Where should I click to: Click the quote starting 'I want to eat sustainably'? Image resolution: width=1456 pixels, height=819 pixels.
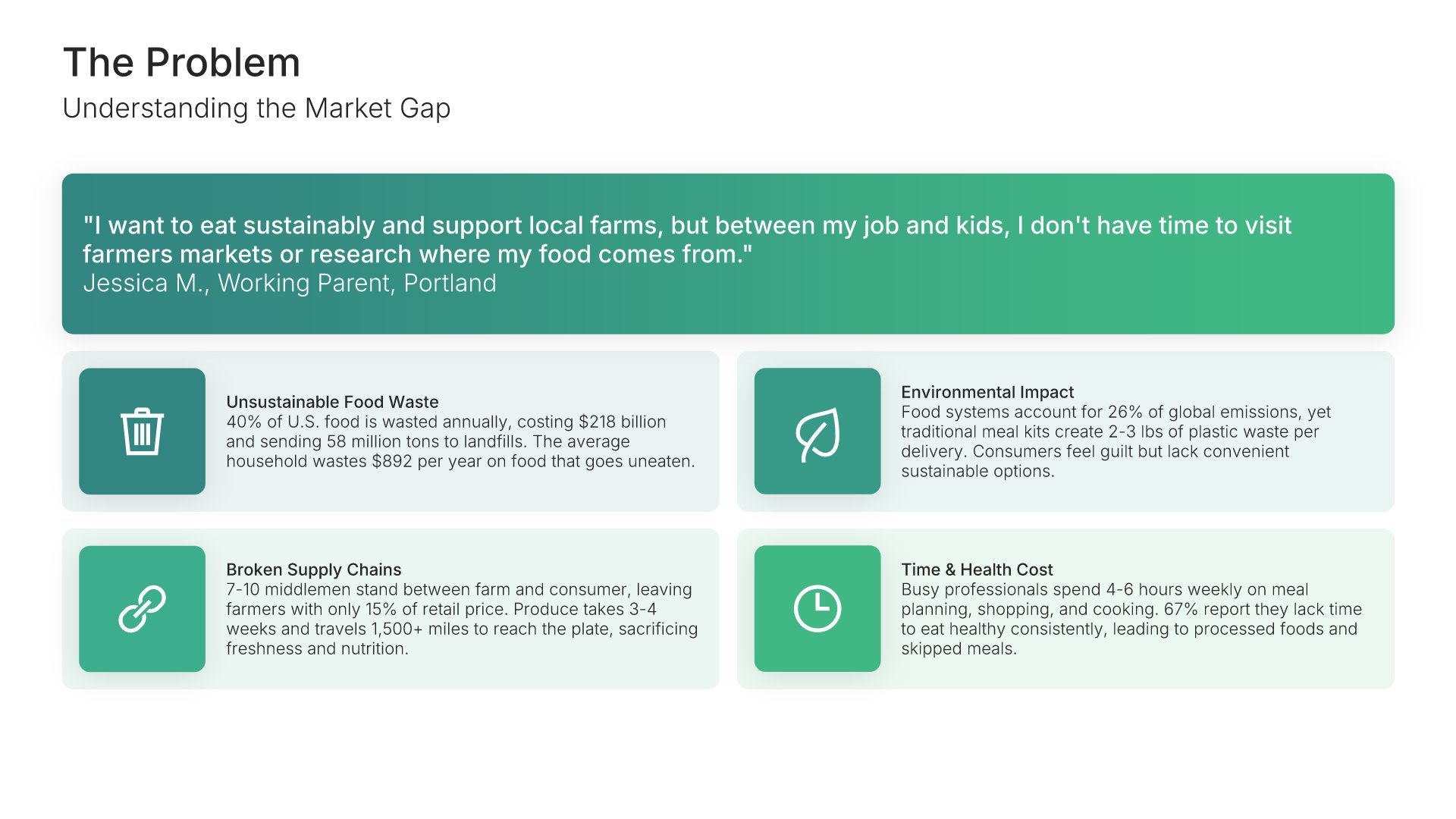click(686, 240)
